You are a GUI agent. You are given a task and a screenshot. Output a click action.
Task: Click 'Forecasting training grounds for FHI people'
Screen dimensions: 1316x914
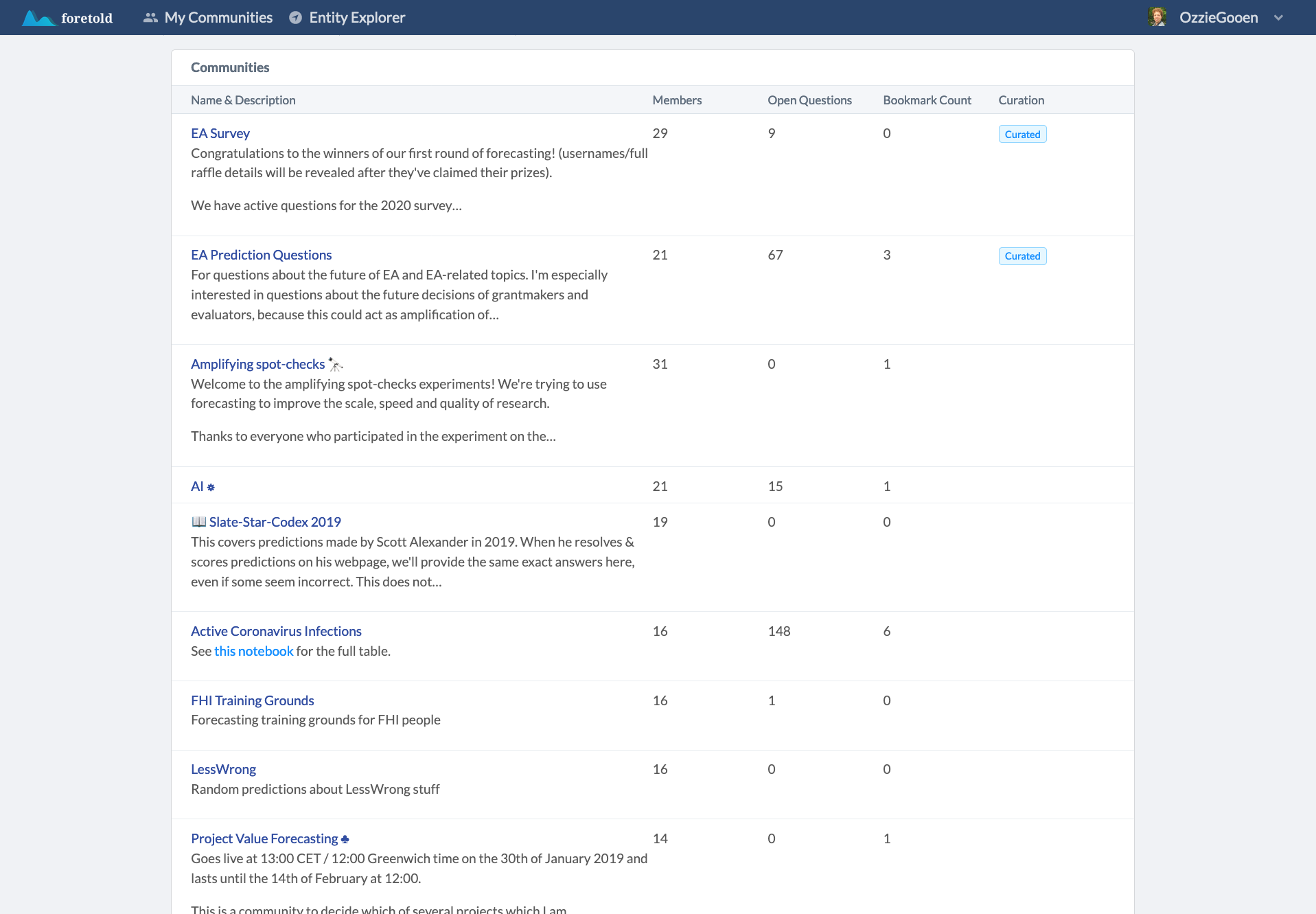316,720
